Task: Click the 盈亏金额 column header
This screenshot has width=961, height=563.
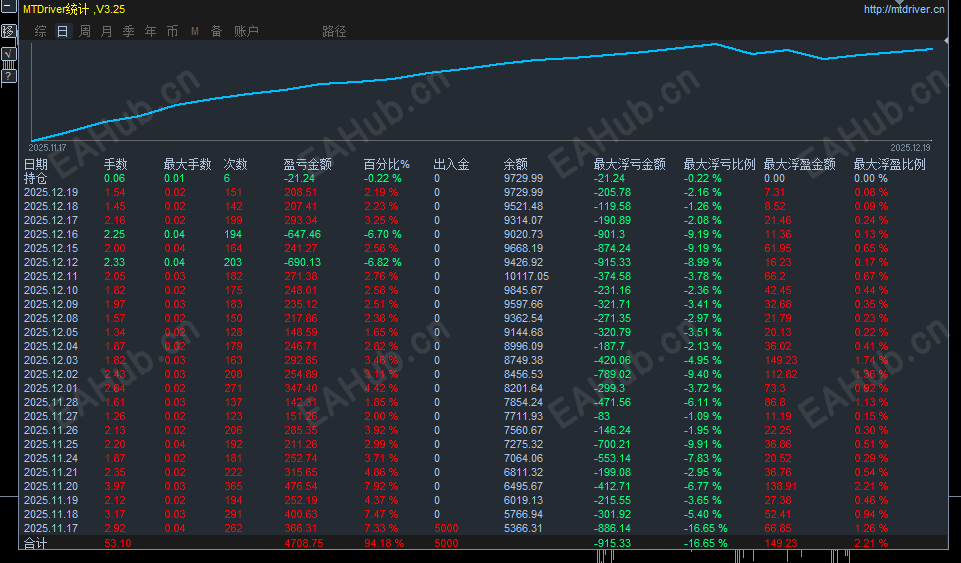Action: (308, 164)
